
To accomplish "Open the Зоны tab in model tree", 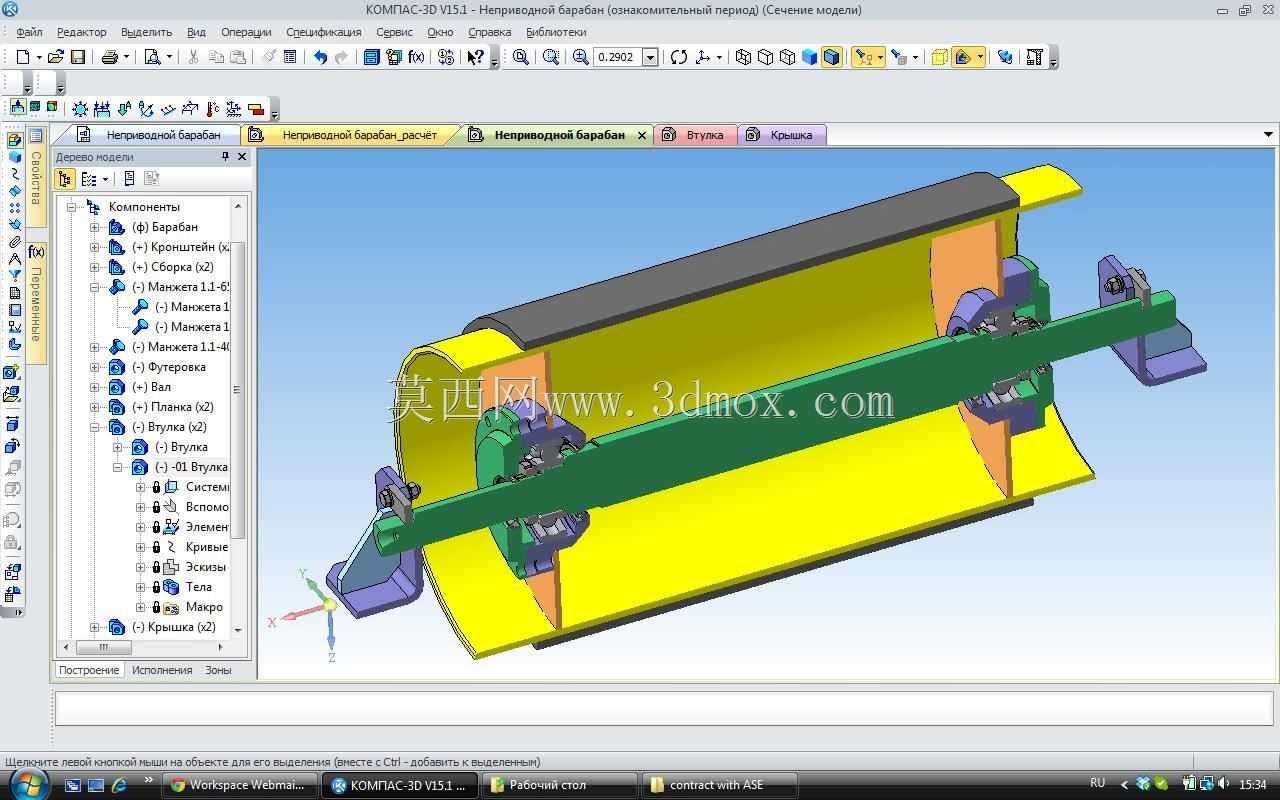I will [x=218, y=670].
